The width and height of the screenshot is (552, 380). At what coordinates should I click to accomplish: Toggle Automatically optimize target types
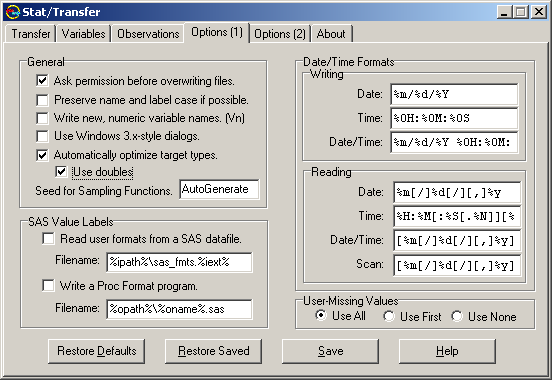tap(42, 155)
